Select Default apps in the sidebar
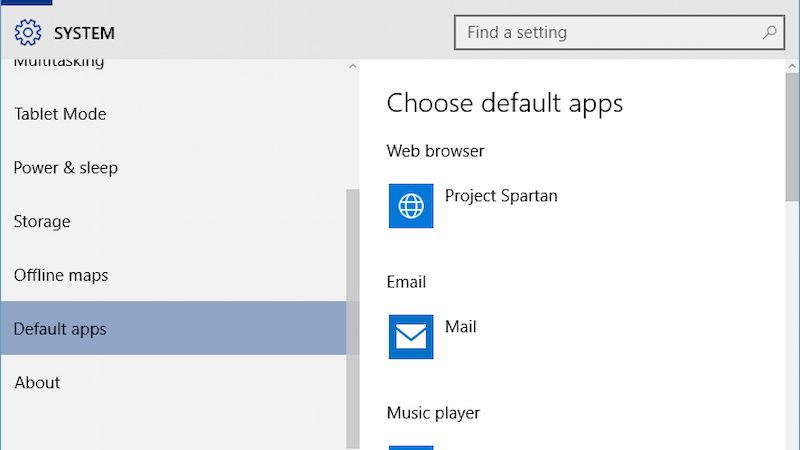 click(x=173, y=328)
